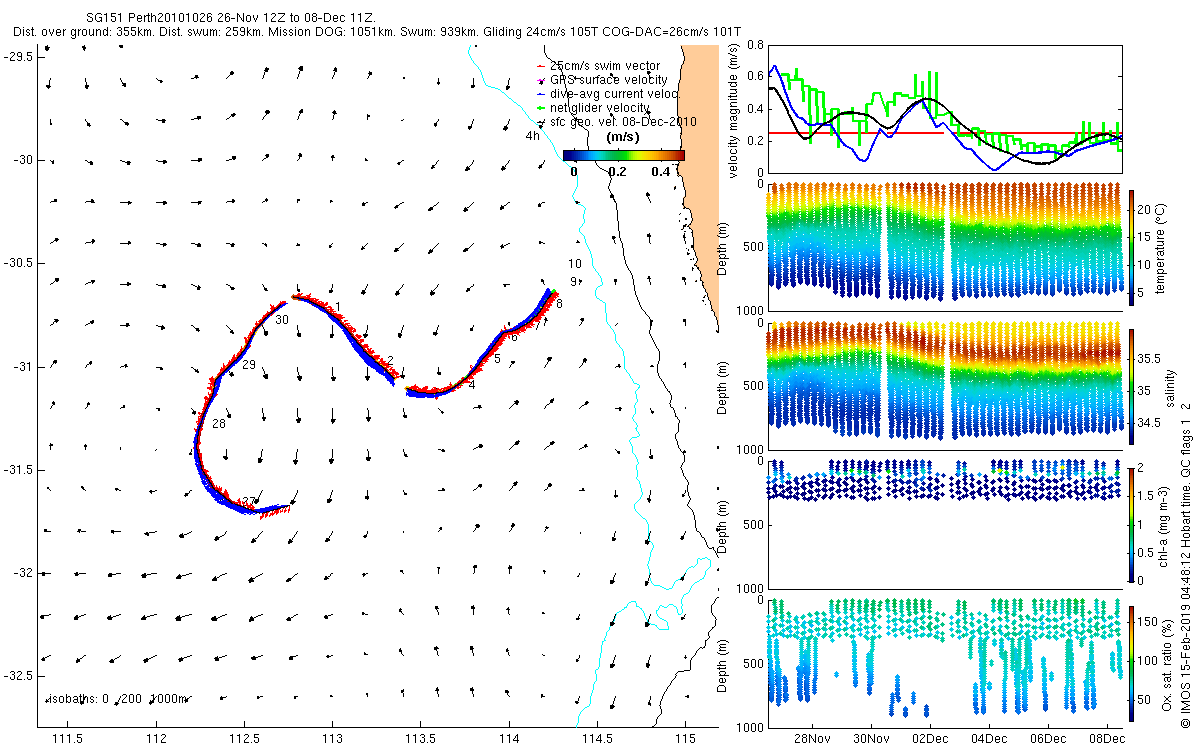Screen dimensions: 1200x750
Task: Click the day '5' marker on the glider track
Action: pyautogui.click(x=497, y=359)
